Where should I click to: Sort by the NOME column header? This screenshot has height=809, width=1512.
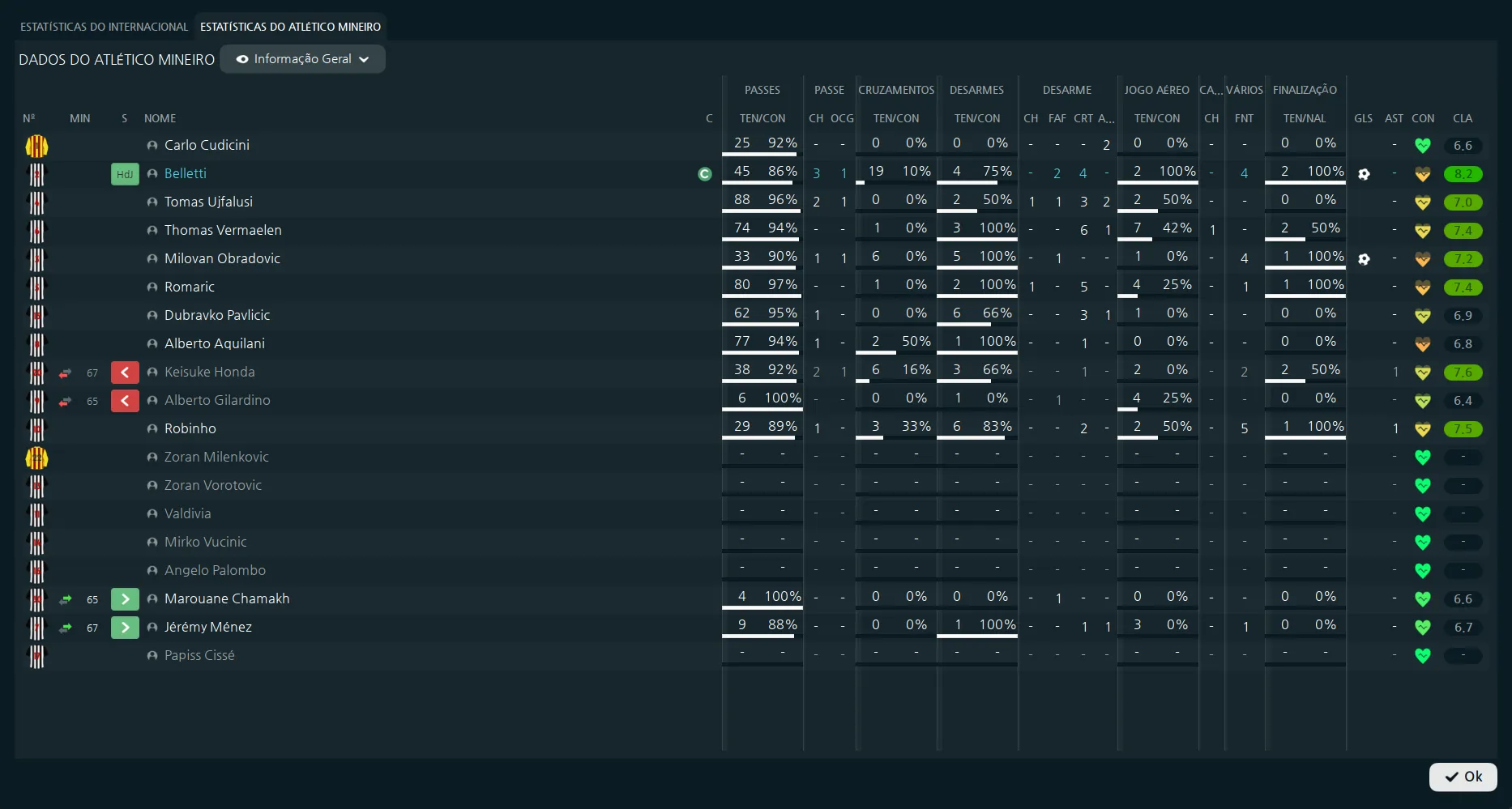click(160, 118)
